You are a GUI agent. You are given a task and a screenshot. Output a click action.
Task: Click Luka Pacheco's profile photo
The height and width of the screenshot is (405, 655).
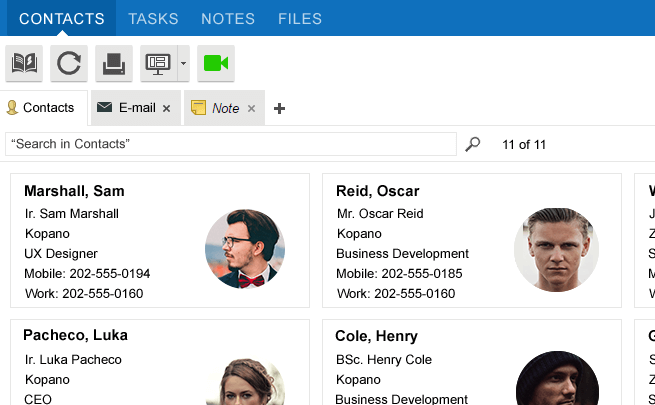tap(245, 381)
